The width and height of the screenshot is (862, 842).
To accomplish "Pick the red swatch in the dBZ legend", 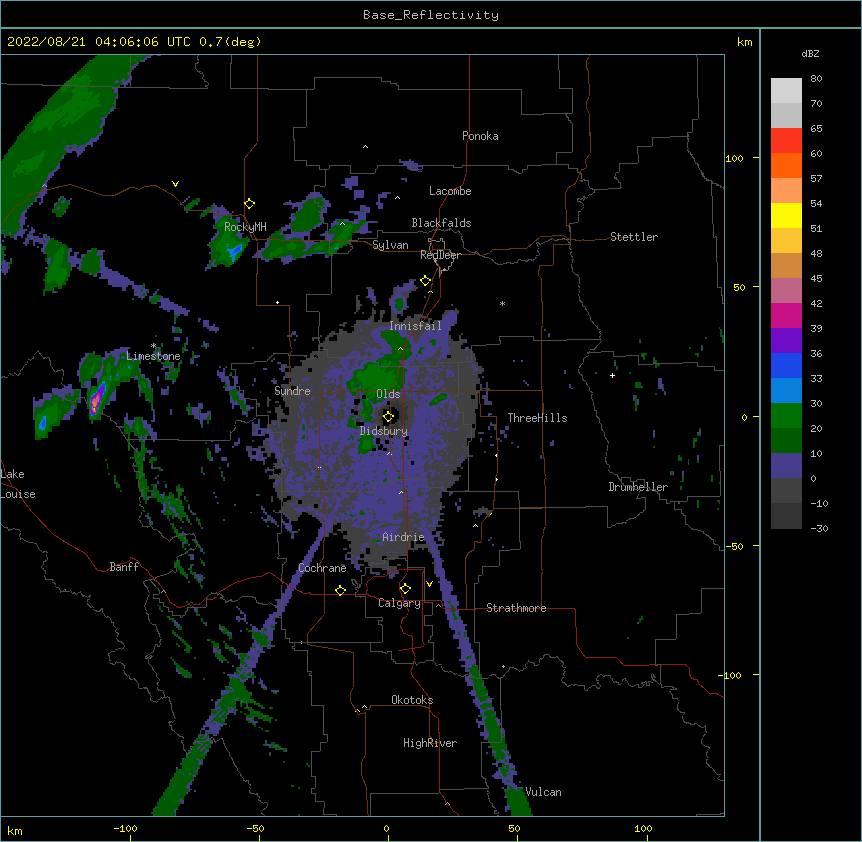I will point(786,140).
